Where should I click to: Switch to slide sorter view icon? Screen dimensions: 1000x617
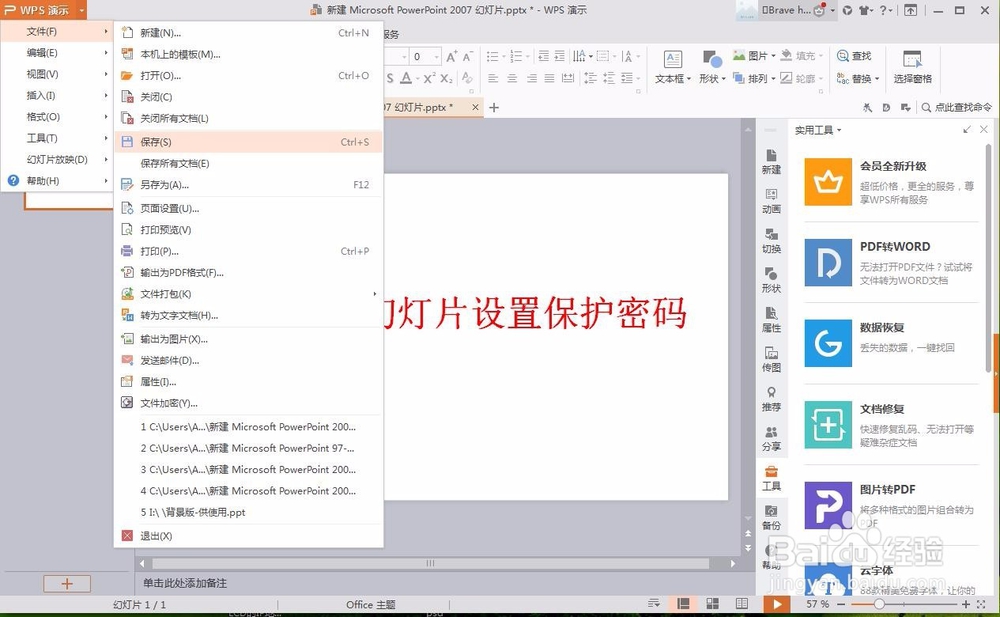(x=712, y=604)
